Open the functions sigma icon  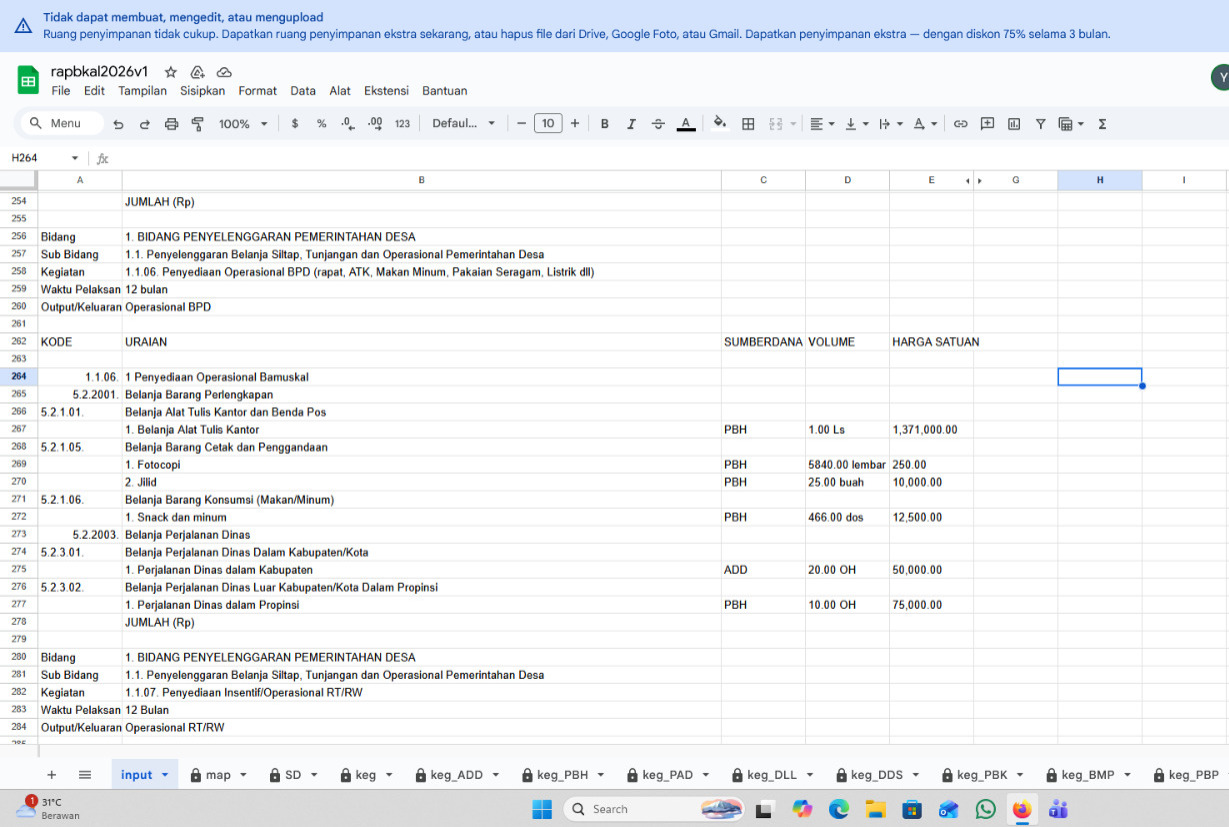tap(1103, 124)
